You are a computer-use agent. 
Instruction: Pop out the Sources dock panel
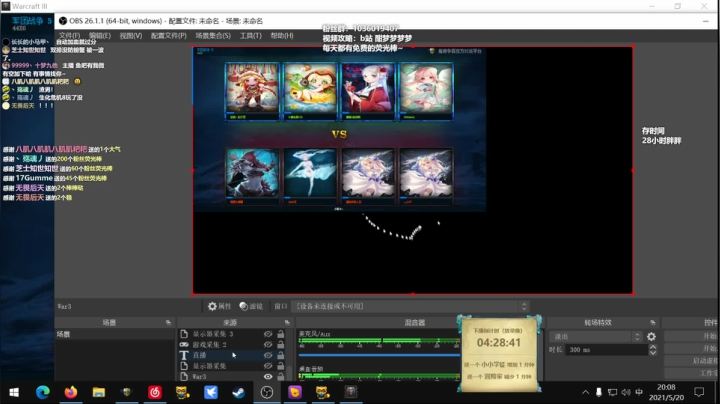pyautogui.click(x=287, y=323)
